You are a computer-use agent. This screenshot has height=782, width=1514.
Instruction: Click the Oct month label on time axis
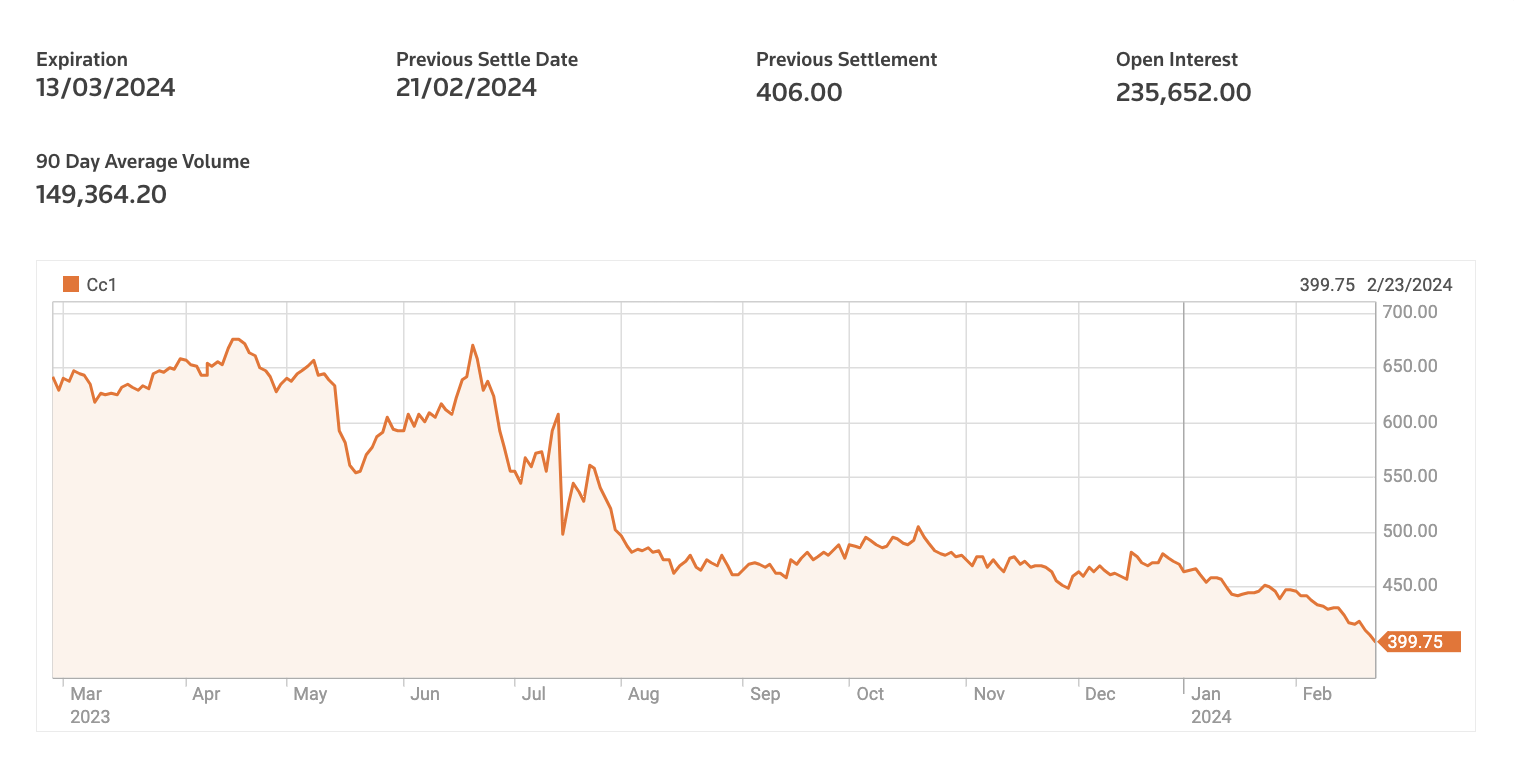click(x=870, y=694)
